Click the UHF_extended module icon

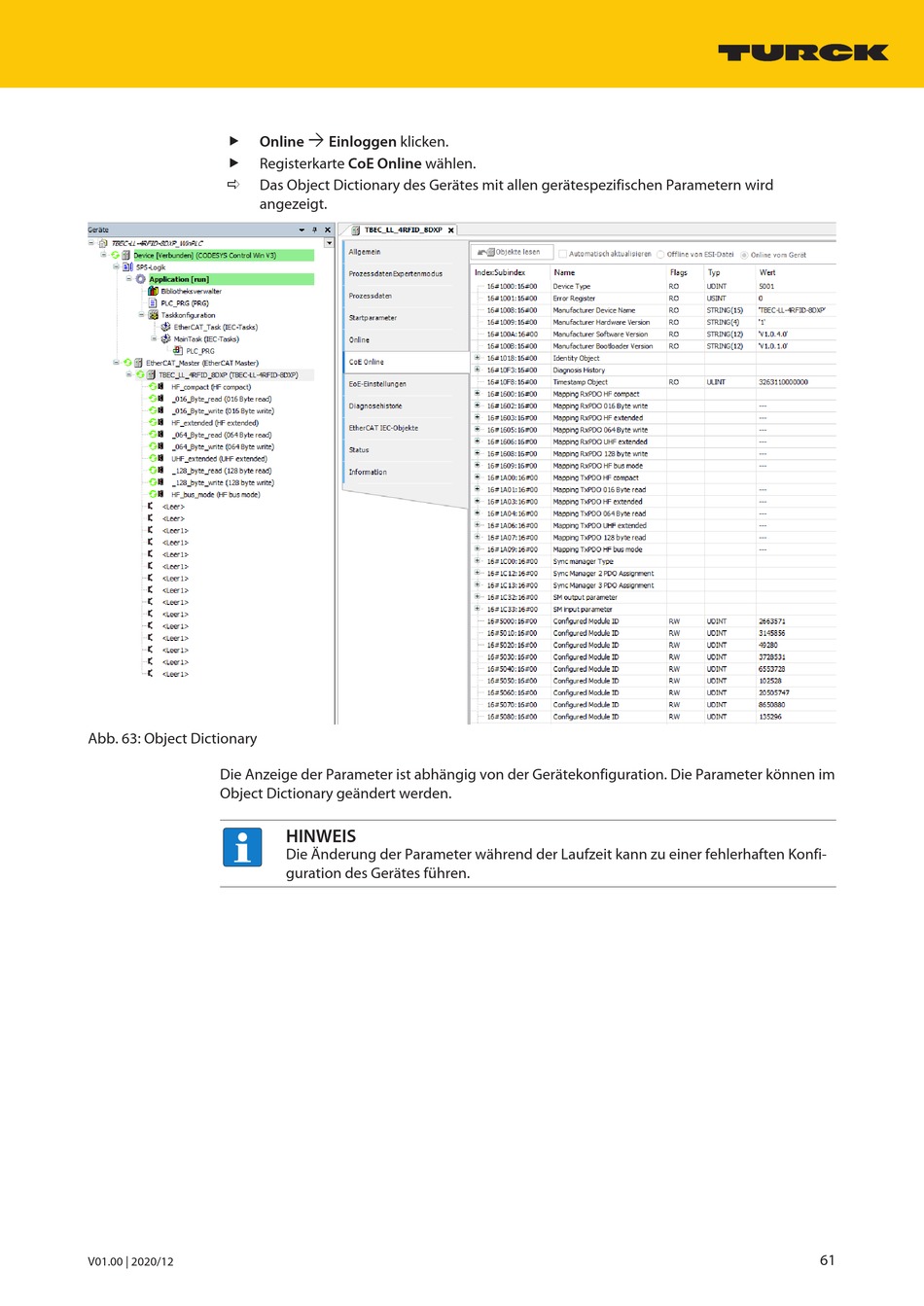(x=160, y=459)
